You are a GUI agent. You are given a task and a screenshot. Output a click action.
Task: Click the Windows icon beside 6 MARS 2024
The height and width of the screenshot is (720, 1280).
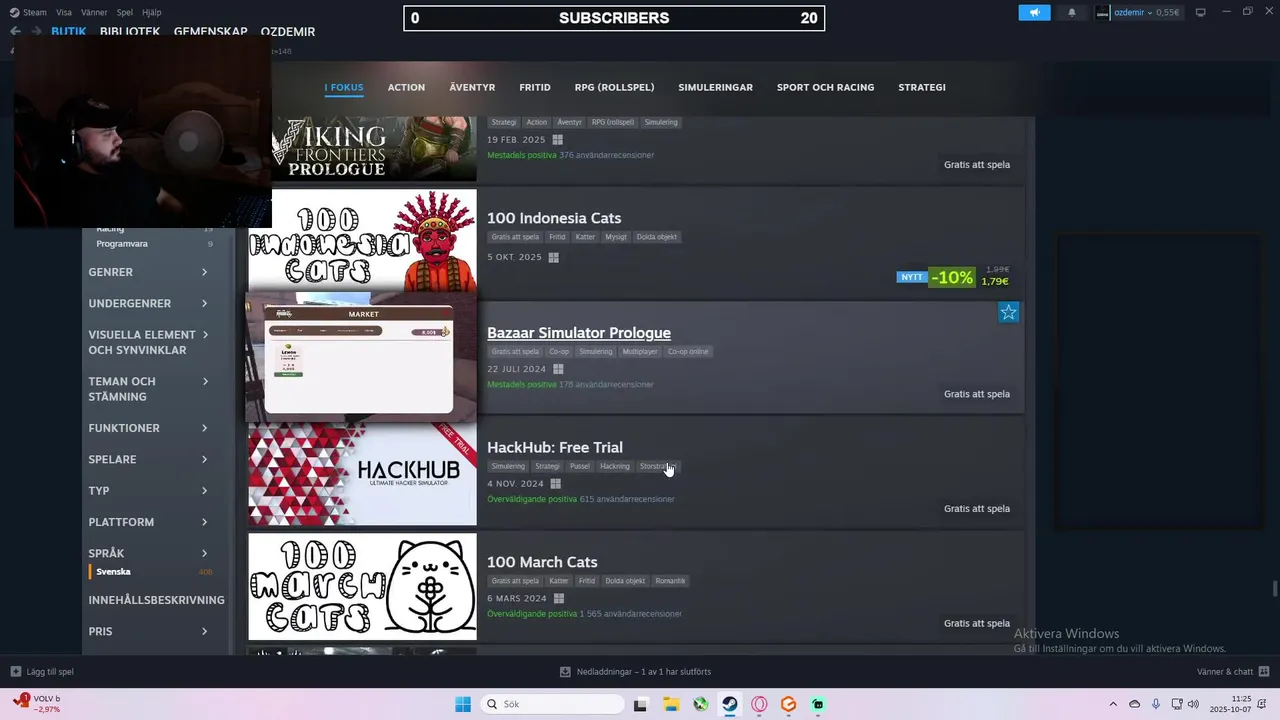tap(558, 599)
